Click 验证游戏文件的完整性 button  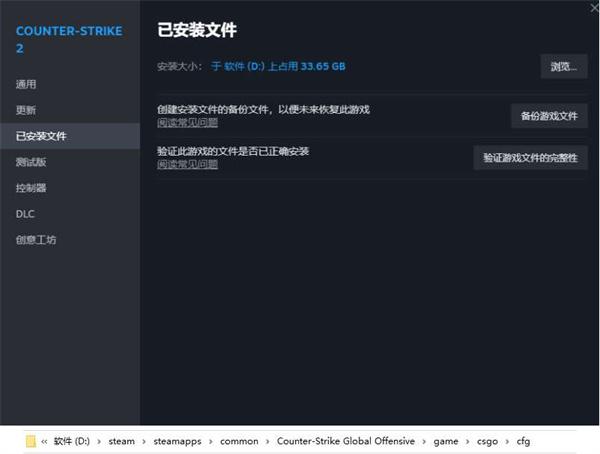point(530,158)
